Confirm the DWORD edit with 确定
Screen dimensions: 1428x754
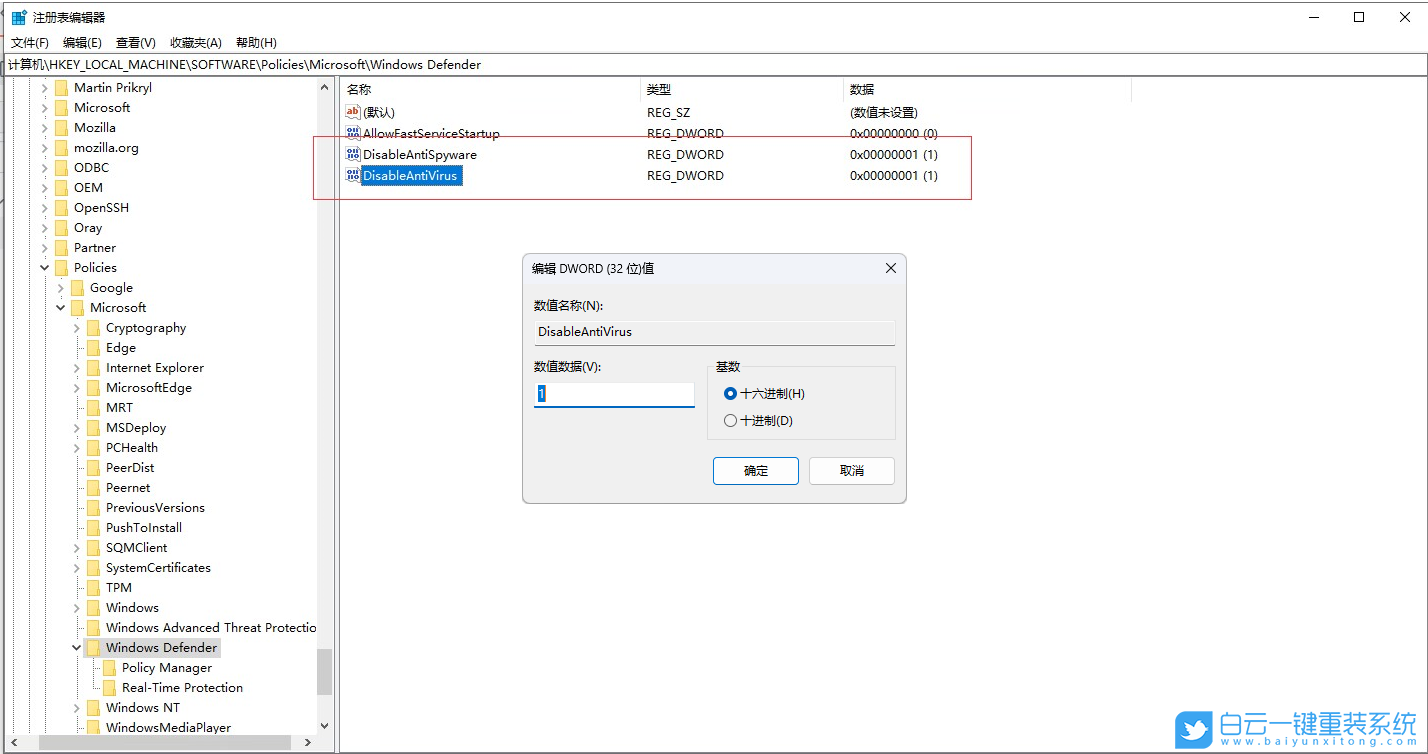(x=755, y=471)
